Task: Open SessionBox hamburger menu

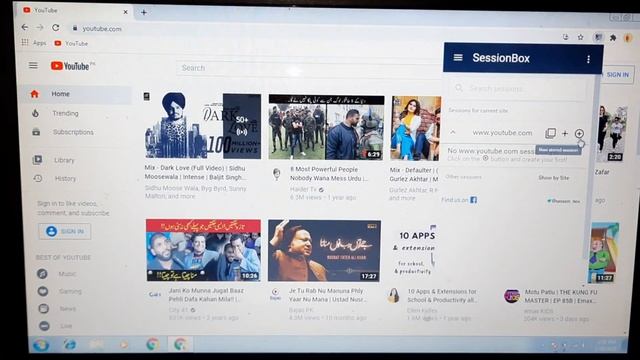Action: pyautogui.click(x=458, y=58)
